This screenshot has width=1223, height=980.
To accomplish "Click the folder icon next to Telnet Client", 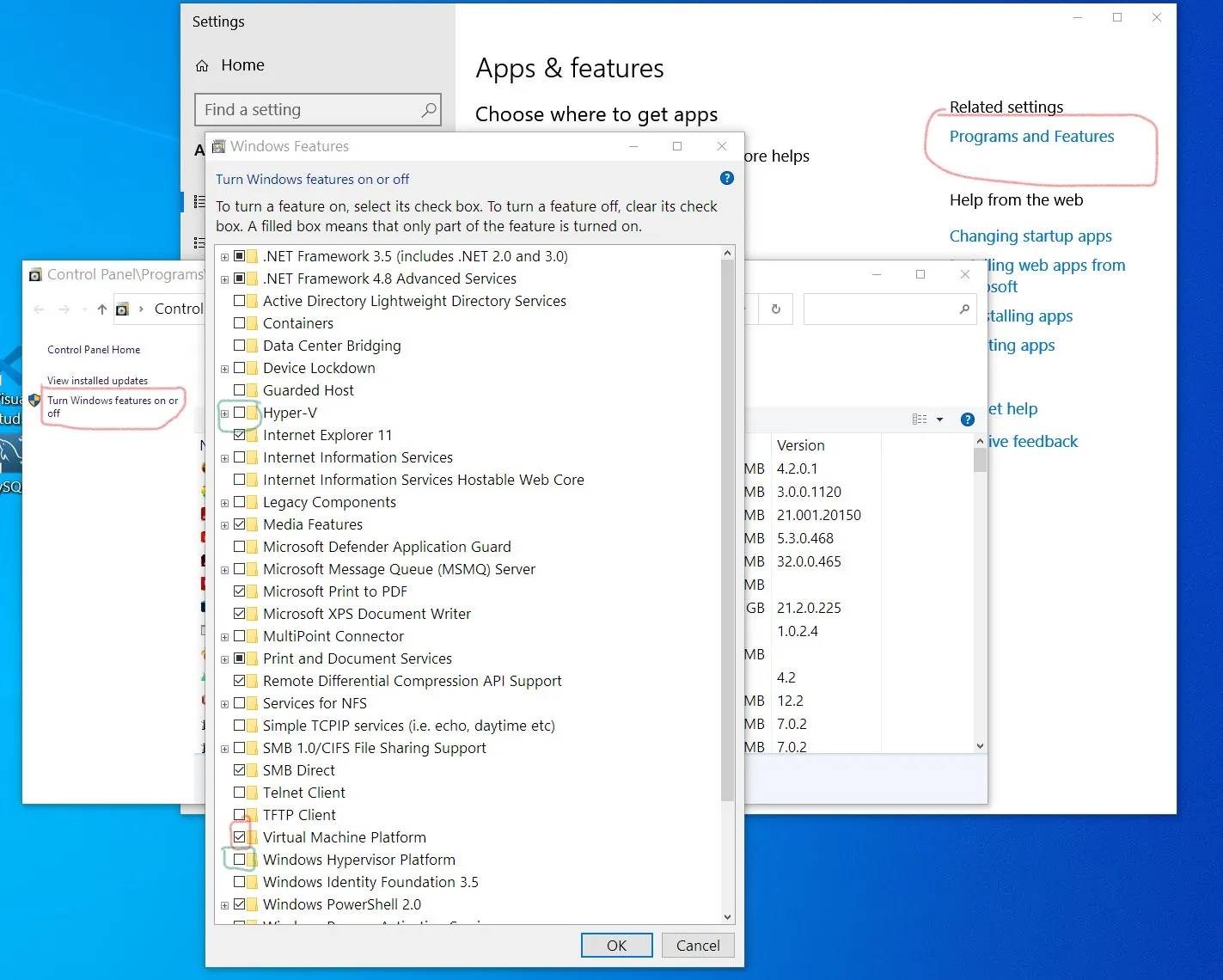I will (252, 793).
